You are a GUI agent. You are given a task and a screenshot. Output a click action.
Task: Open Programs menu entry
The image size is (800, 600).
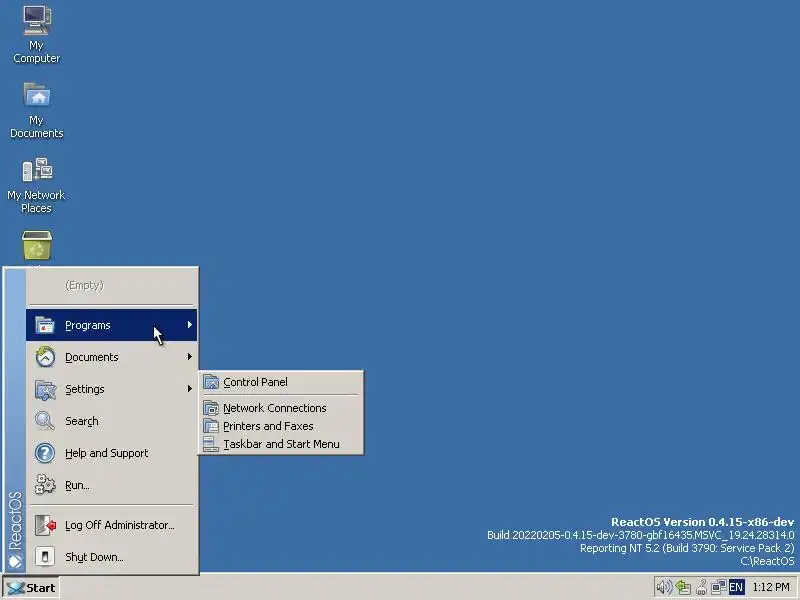111,325
